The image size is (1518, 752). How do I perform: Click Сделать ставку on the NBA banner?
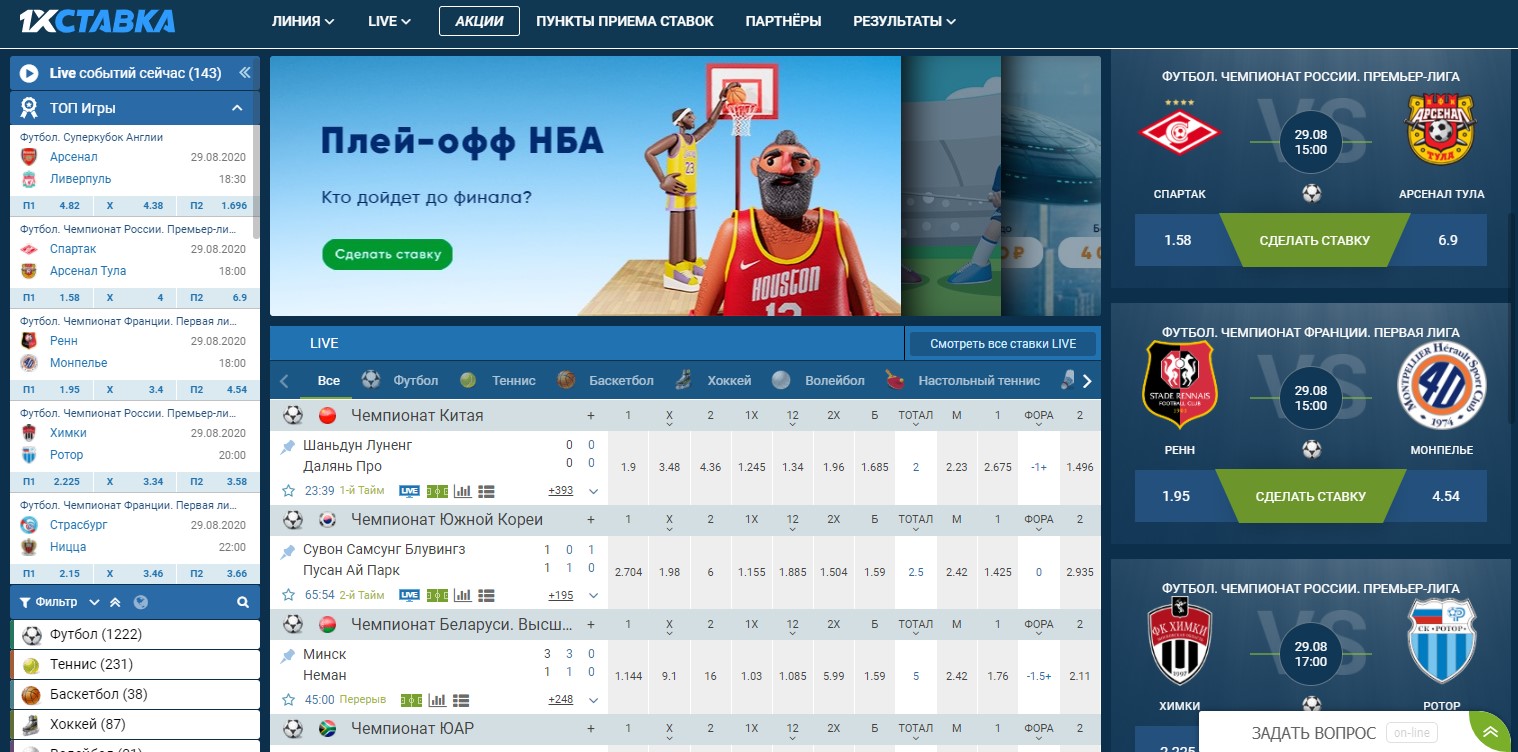click(388, 254)
